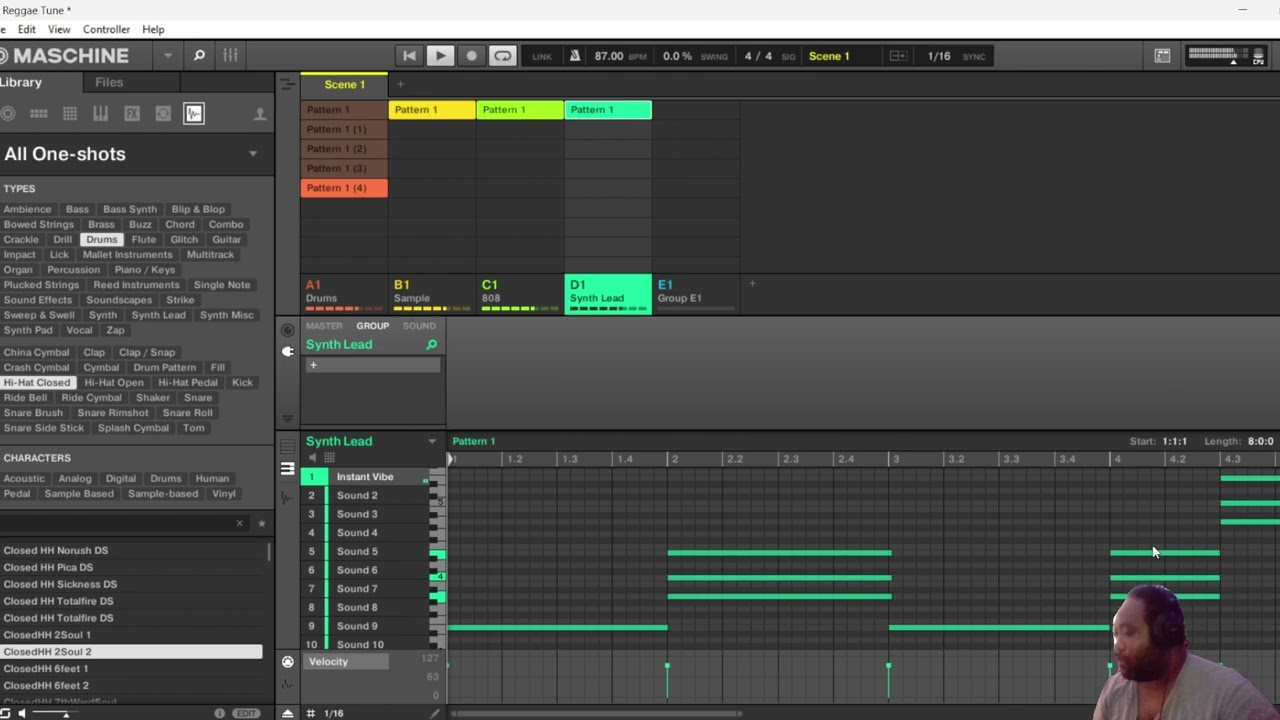The height and width of the screenshot is (720, 1280).
Task: Open the All One-shots dropdown
Action: pos(253,154)
